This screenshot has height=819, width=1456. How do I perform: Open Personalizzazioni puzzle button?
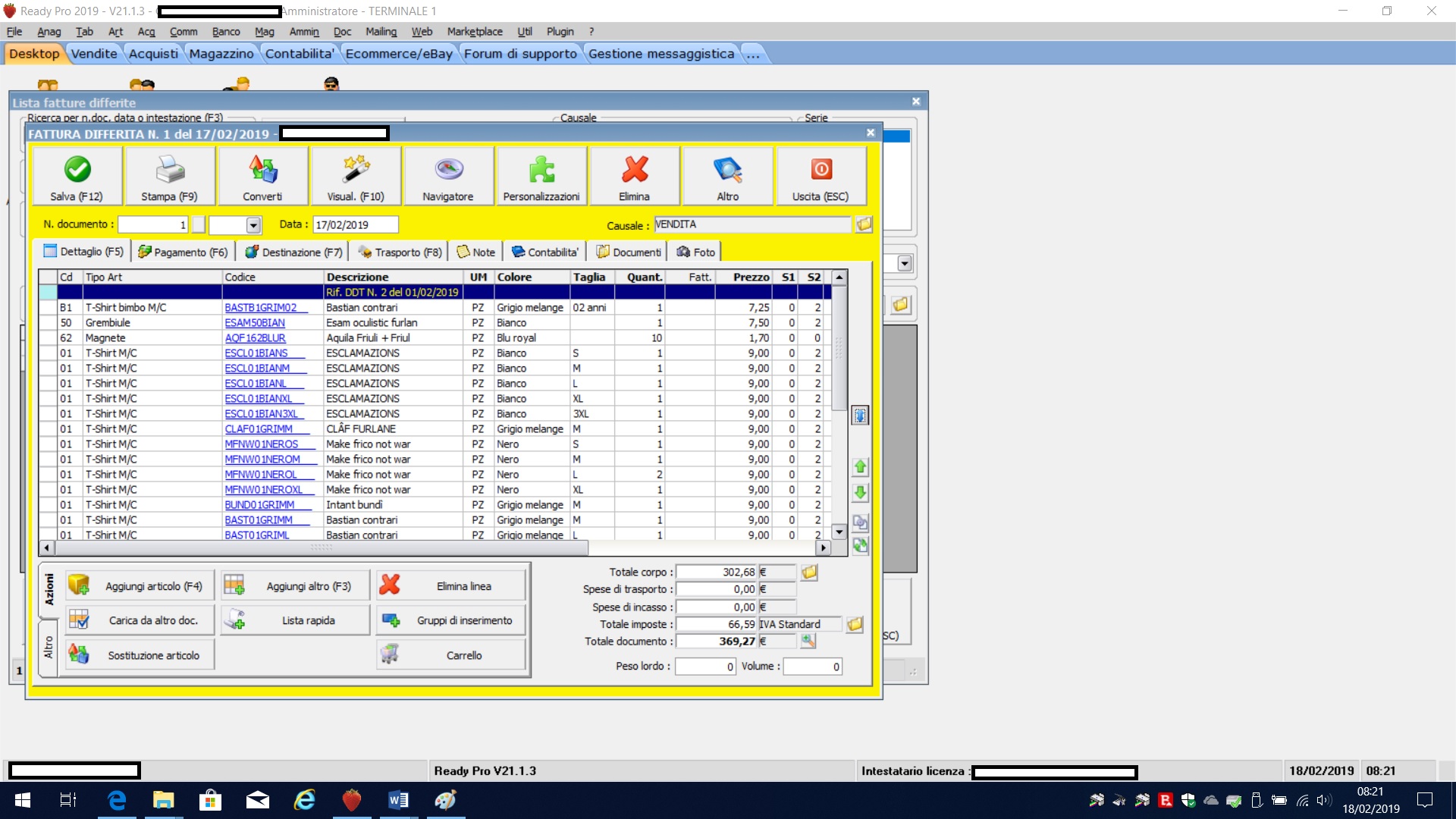541,176
